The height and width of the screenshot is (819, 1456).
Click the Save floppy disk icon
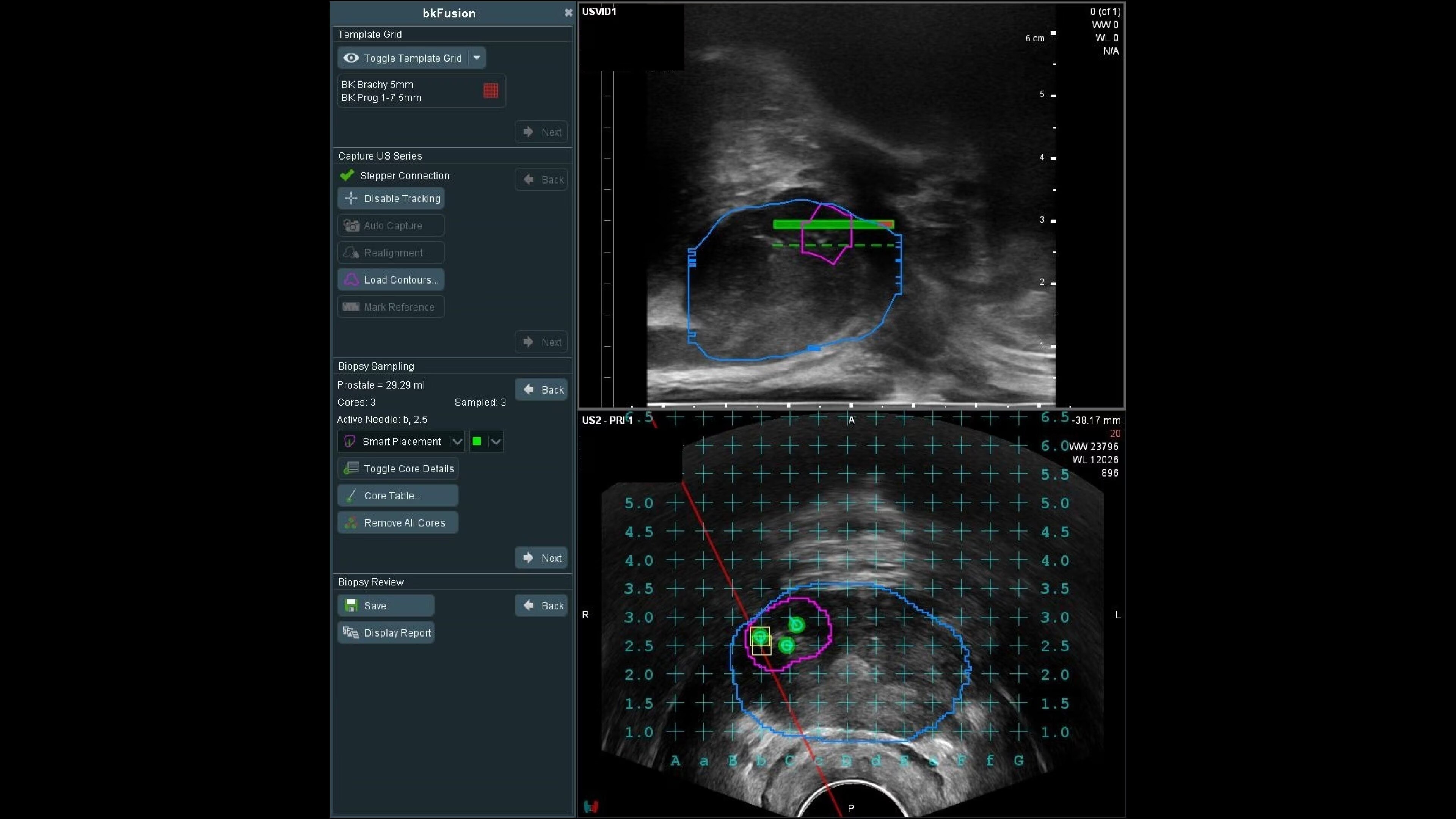pyautogui.click(x=351, y=606)
